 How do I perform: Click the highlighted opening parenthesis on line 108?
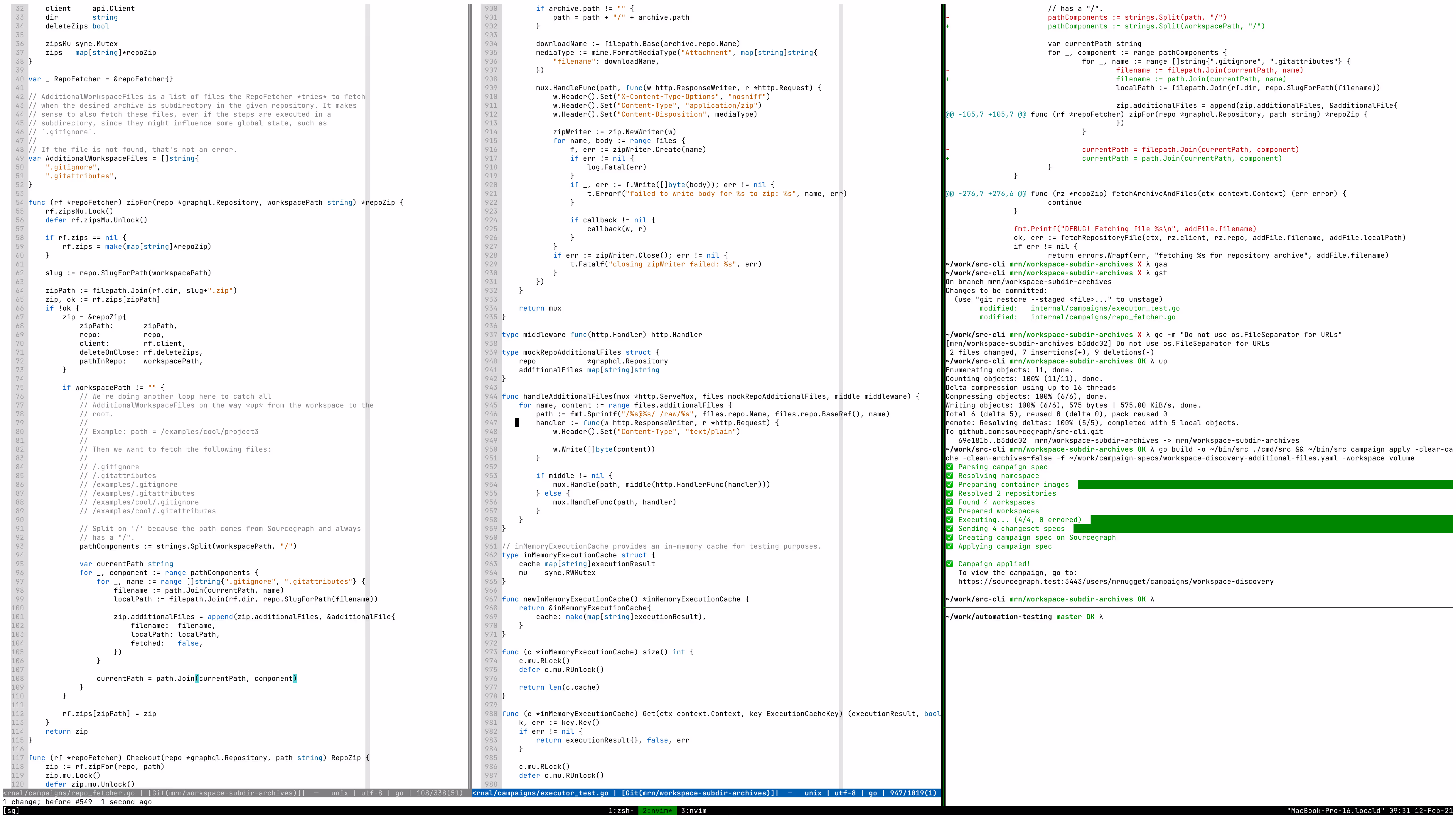[197, 679]
